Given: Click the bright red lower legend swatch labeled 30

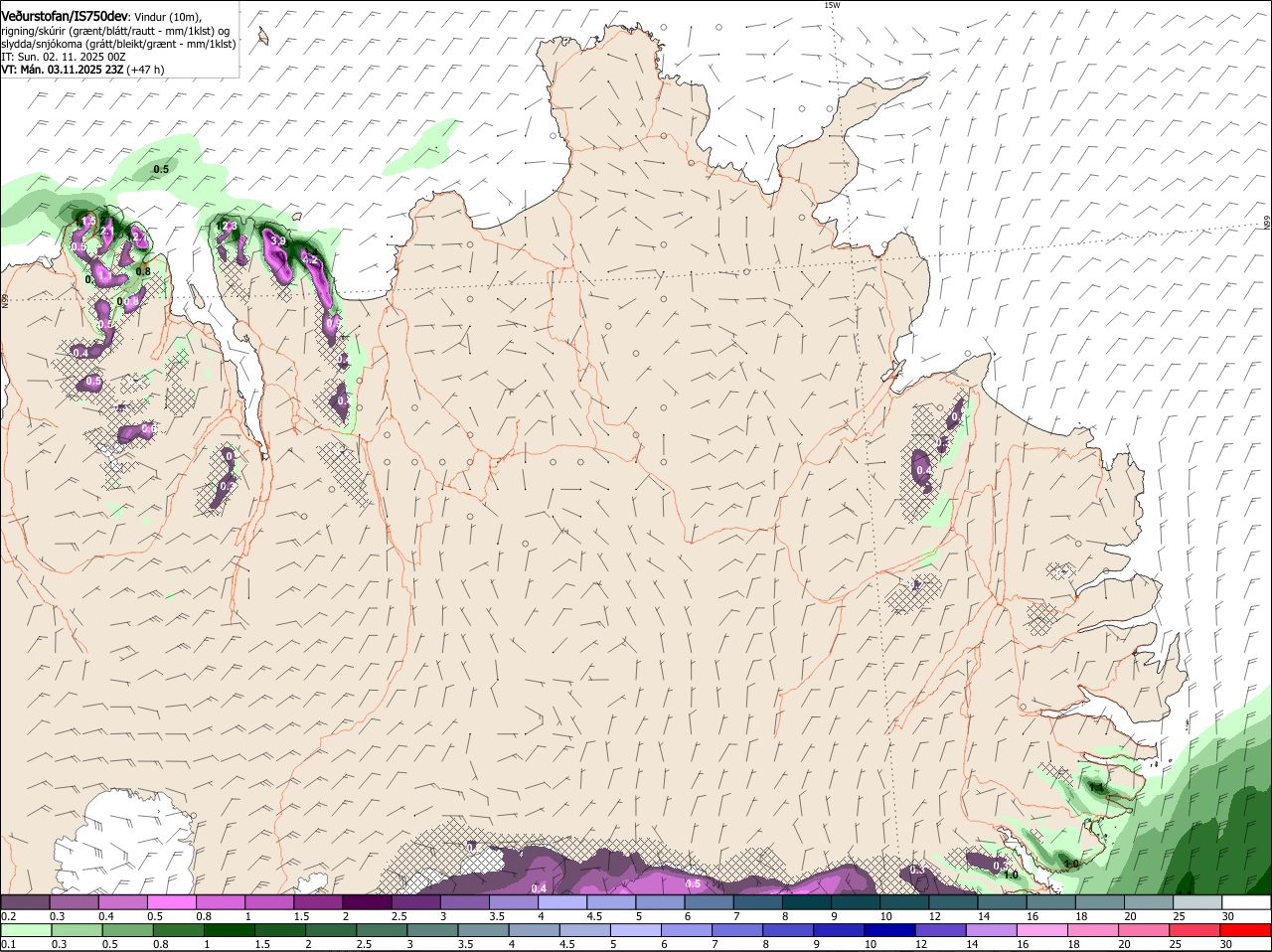Looking at the screenshot, I should (1246, 930).
